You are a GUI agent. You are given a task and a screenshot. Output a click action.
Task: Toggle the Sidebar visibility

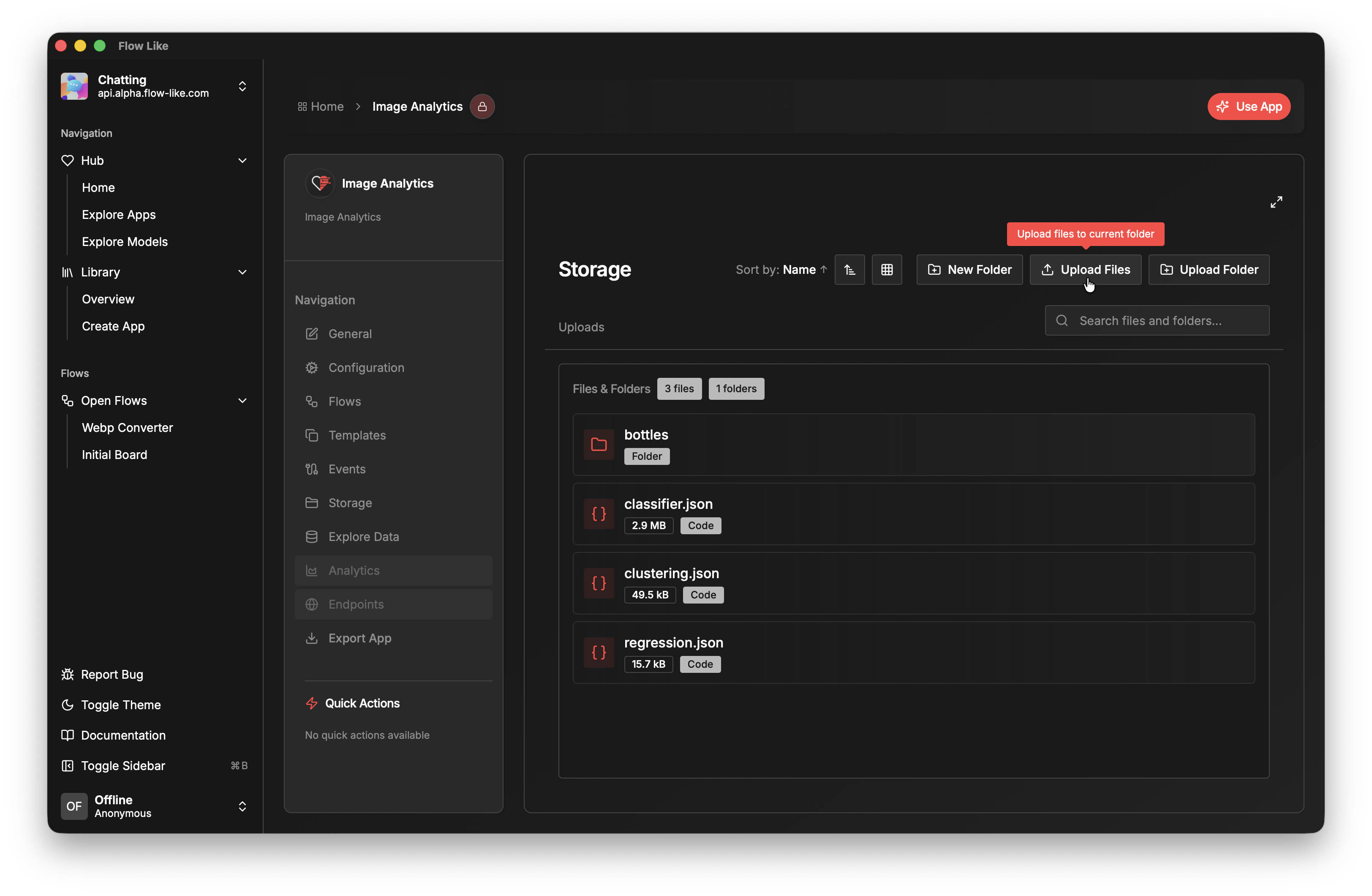tap(123, 765)
